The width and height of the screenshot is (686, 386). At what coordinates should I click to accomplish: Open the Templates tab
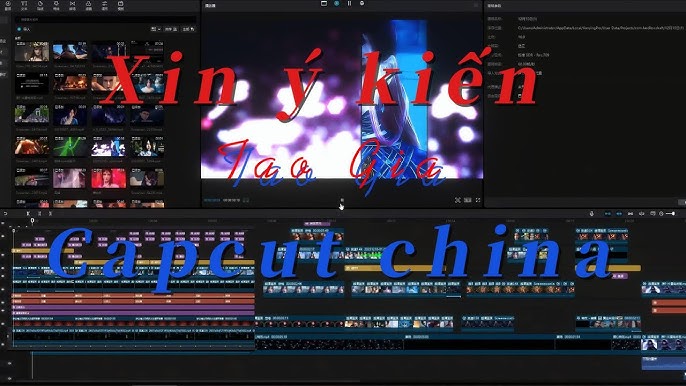pyautogui.click(x=121, y=5)
